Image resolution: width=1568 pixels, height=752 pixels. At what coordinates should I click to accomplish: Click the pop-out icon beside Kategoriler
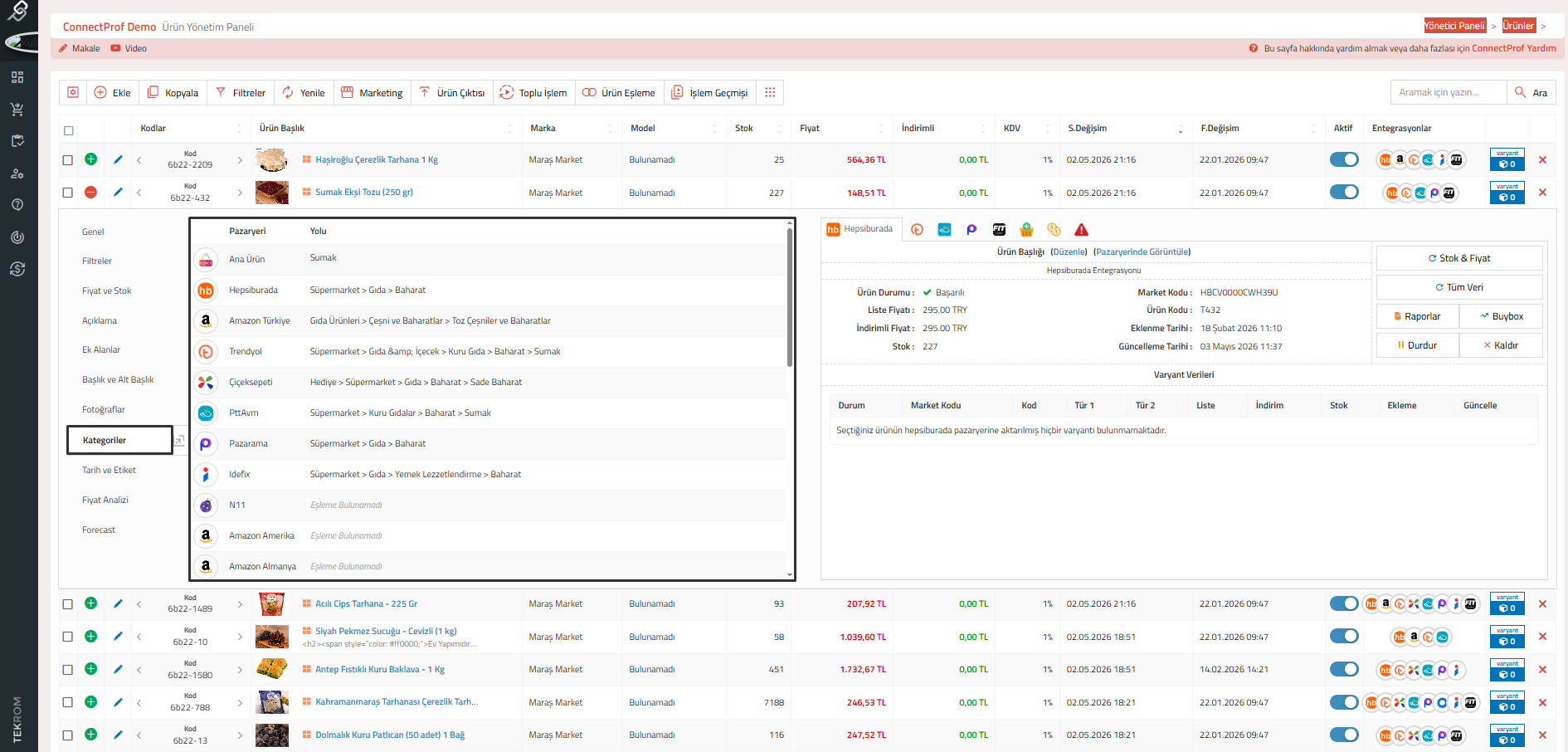pyautogui.click(x=179, y=440)
